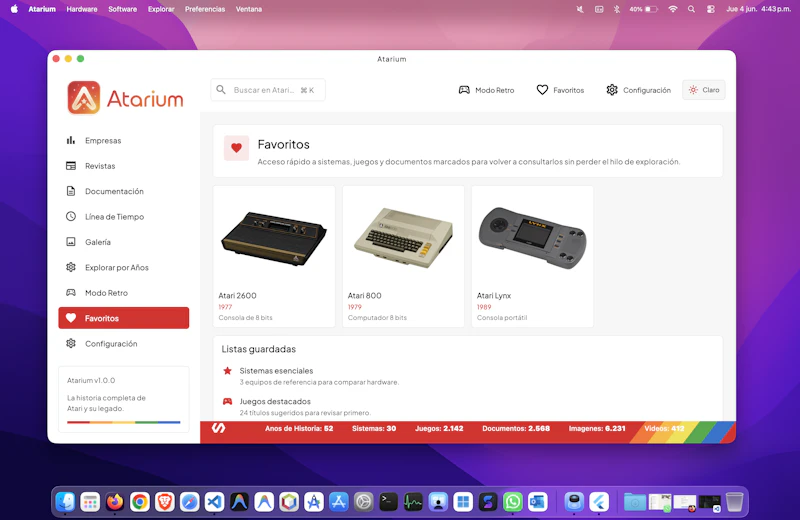
Task: Click the Atarium v1.0.0 version text
Action: pyautogui.click(x=91, y=380)
